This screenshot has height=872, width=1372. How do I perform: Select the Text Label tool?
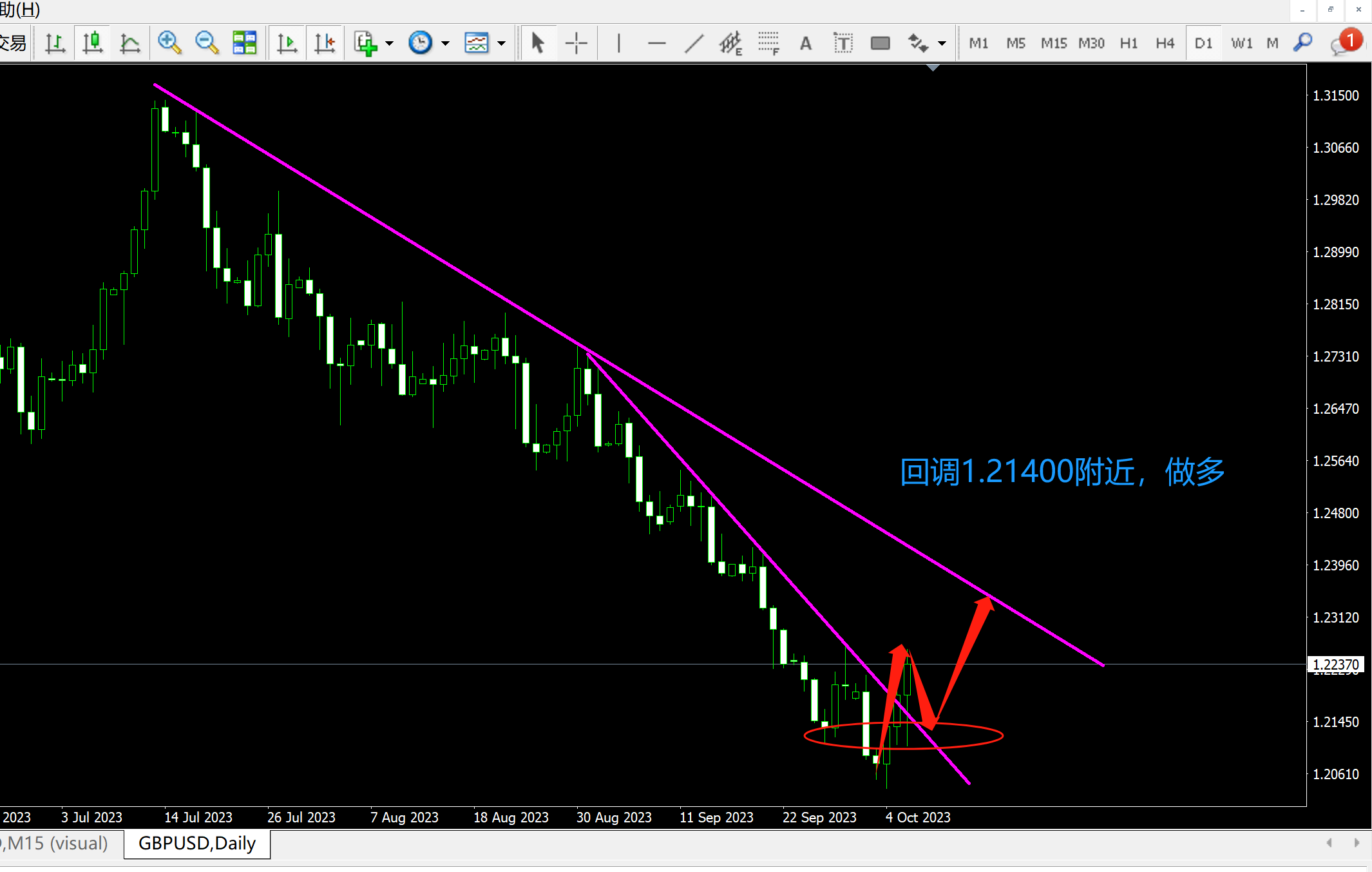pos(843,43)
